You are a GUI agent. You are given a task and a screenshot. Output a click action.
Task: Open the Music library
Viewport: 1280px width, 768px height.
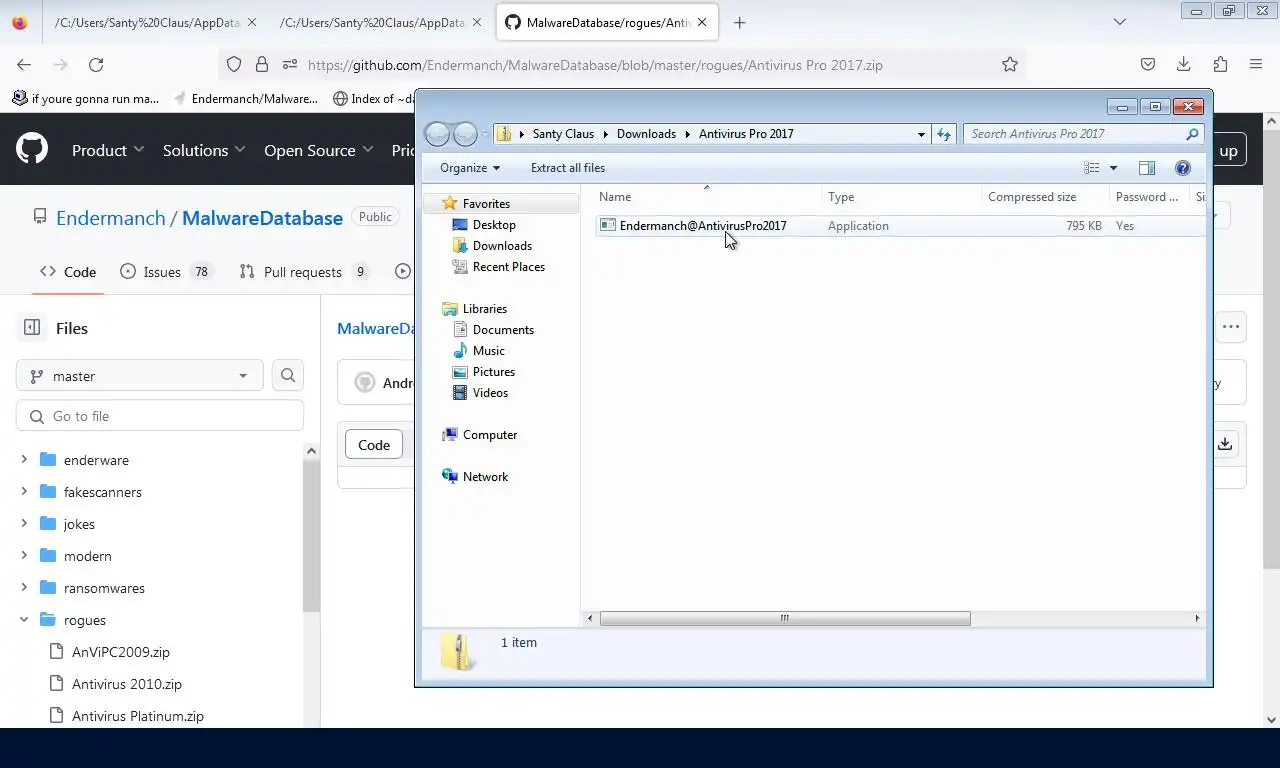tap(488, 351)
